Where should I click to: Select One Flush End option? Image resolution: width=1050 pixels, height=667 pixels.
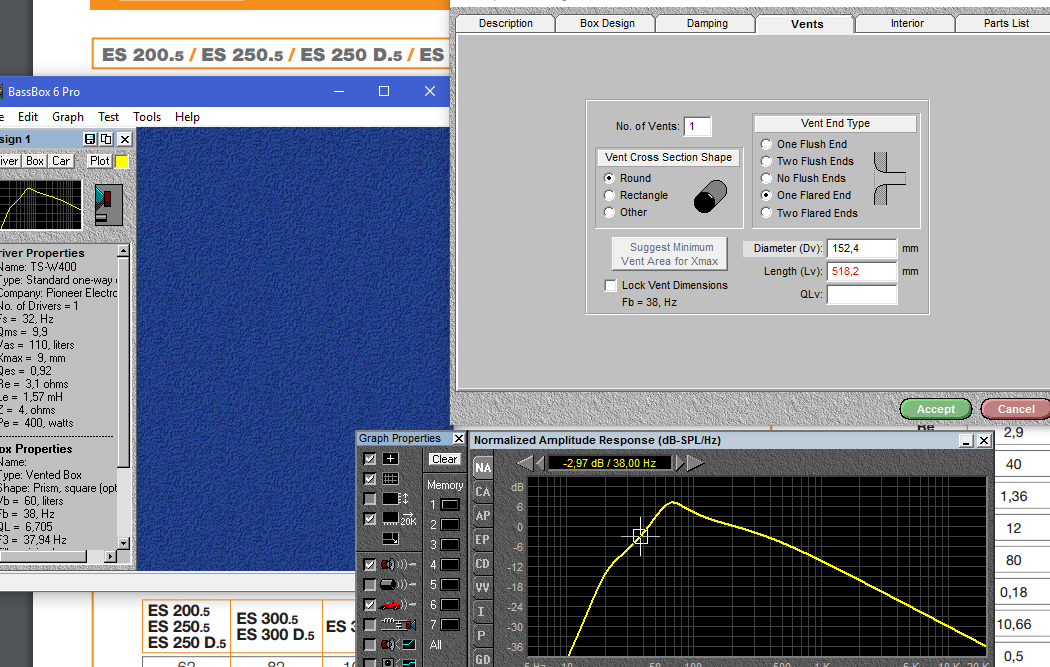point(767,144)
